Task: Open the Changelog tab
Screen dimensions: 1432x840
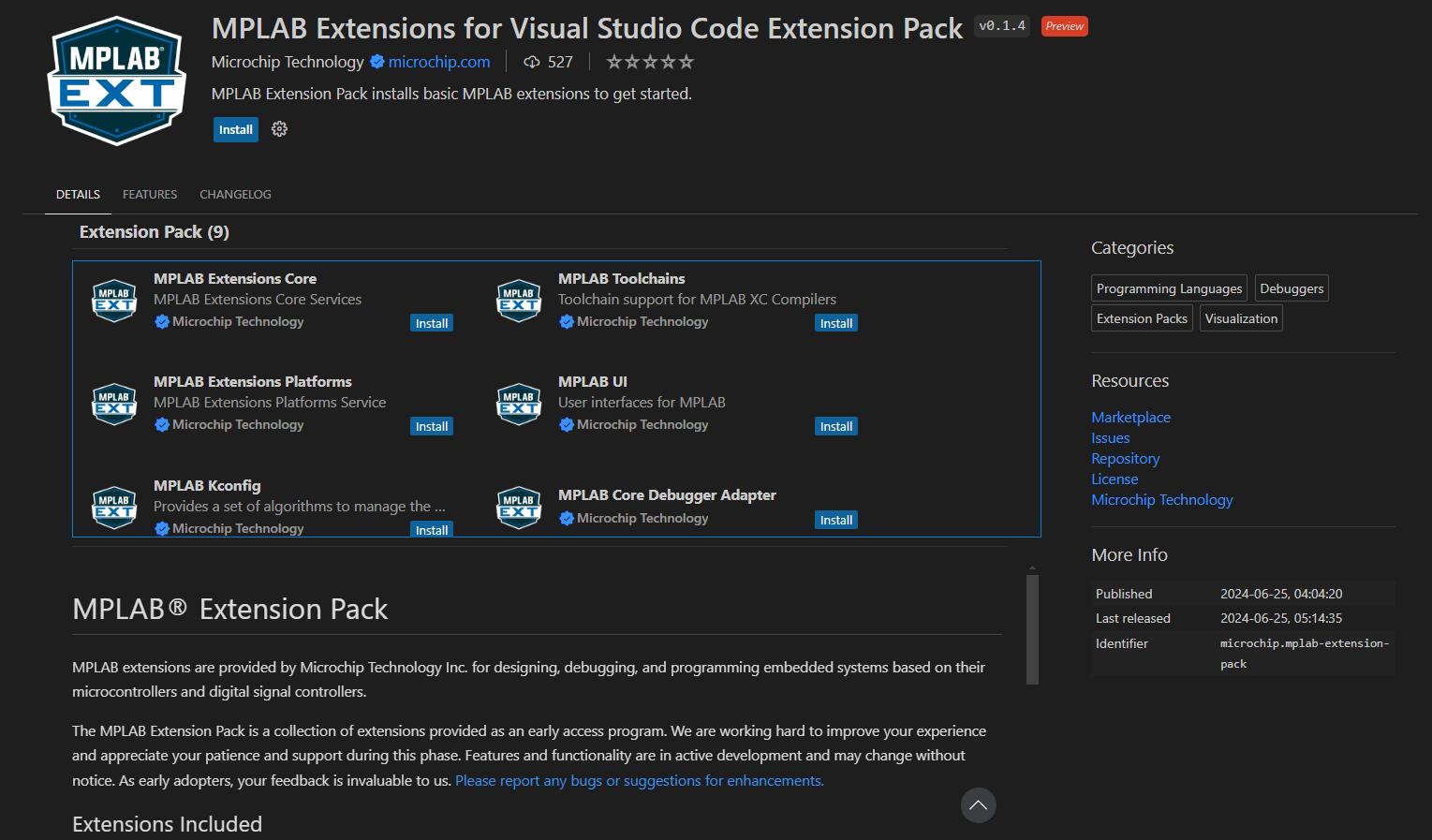Action: pos(235,195)
